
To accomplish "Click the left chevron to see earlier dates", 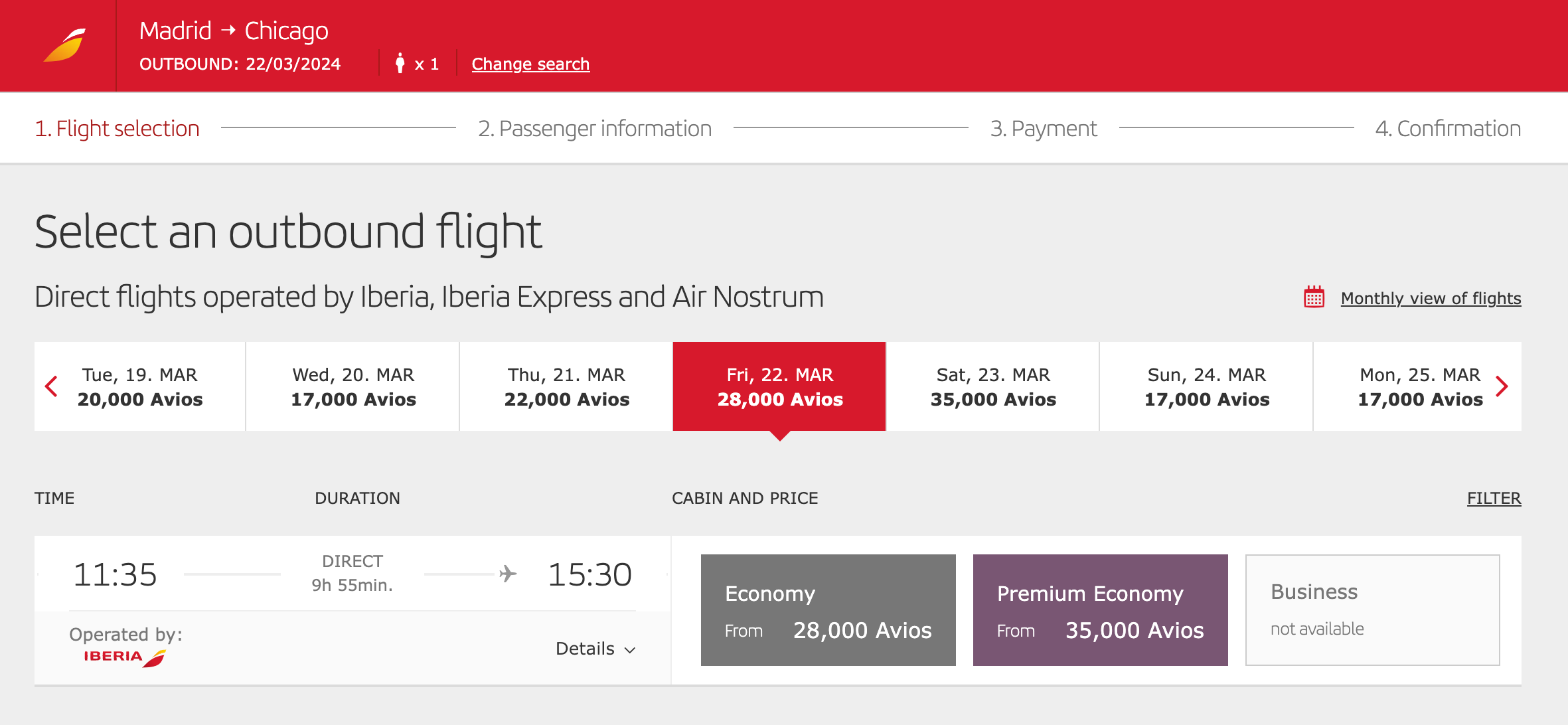I will click(52, 386).
